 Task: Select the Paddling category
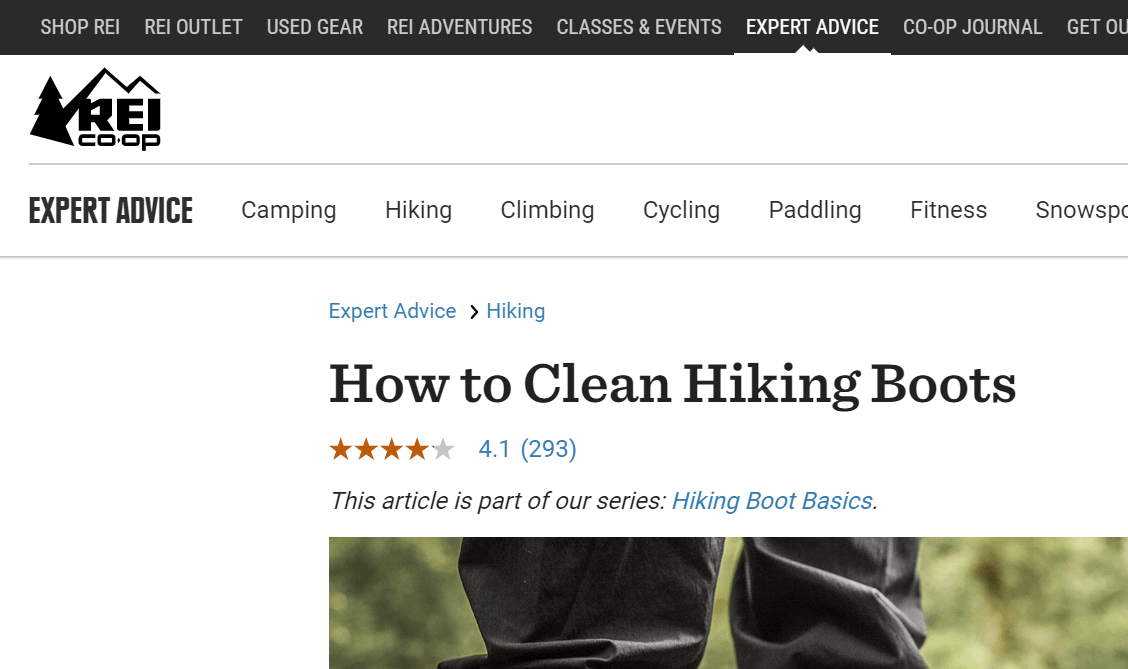pyautogui.click(x=815, y=210)
